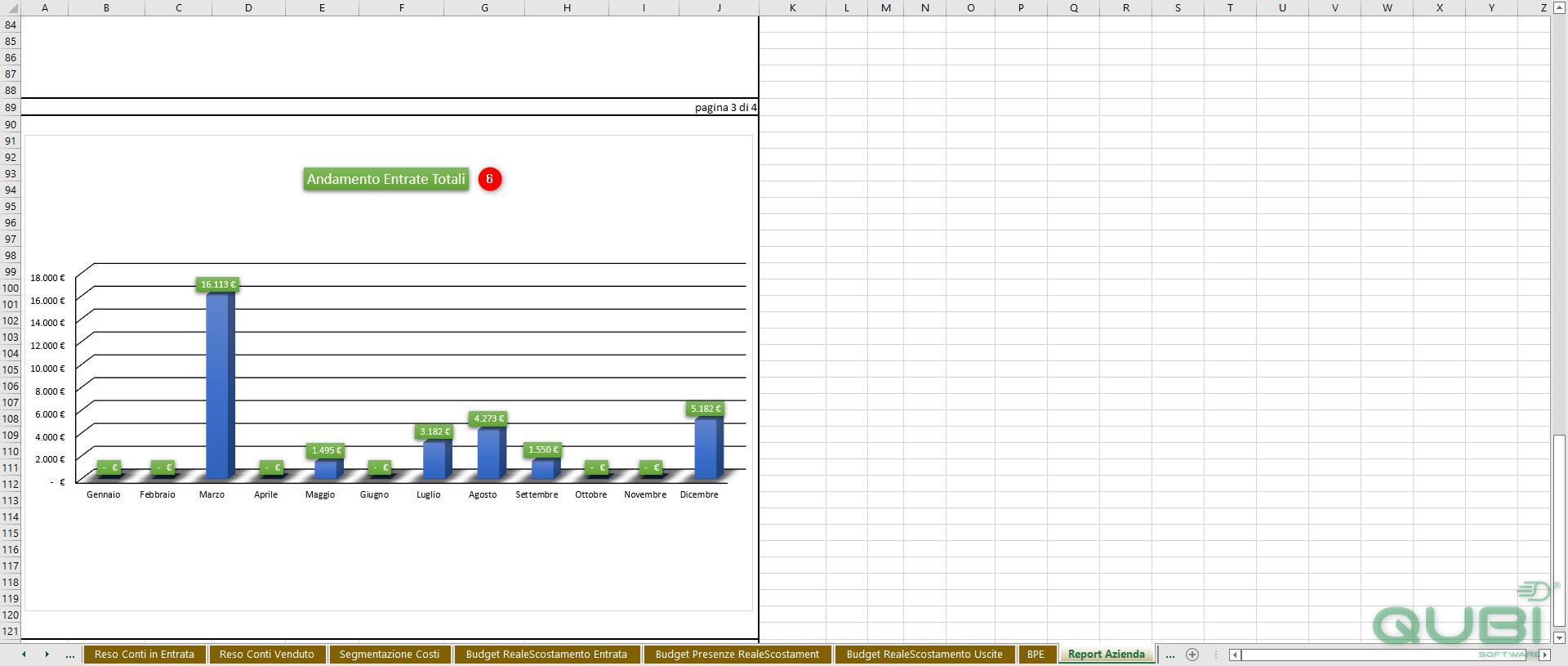Open Reso Conti Venduto sheet tab
Viewport: 1568px width, 666px height.
(267, 655)
